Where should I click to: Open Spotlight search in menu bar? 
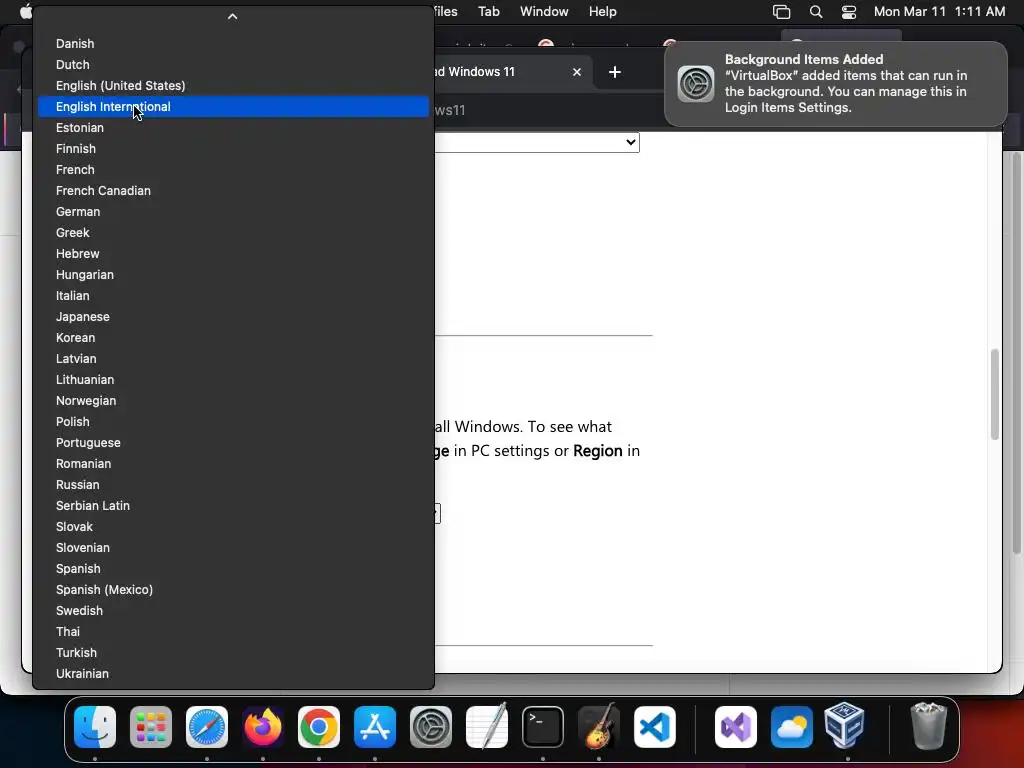816,12
